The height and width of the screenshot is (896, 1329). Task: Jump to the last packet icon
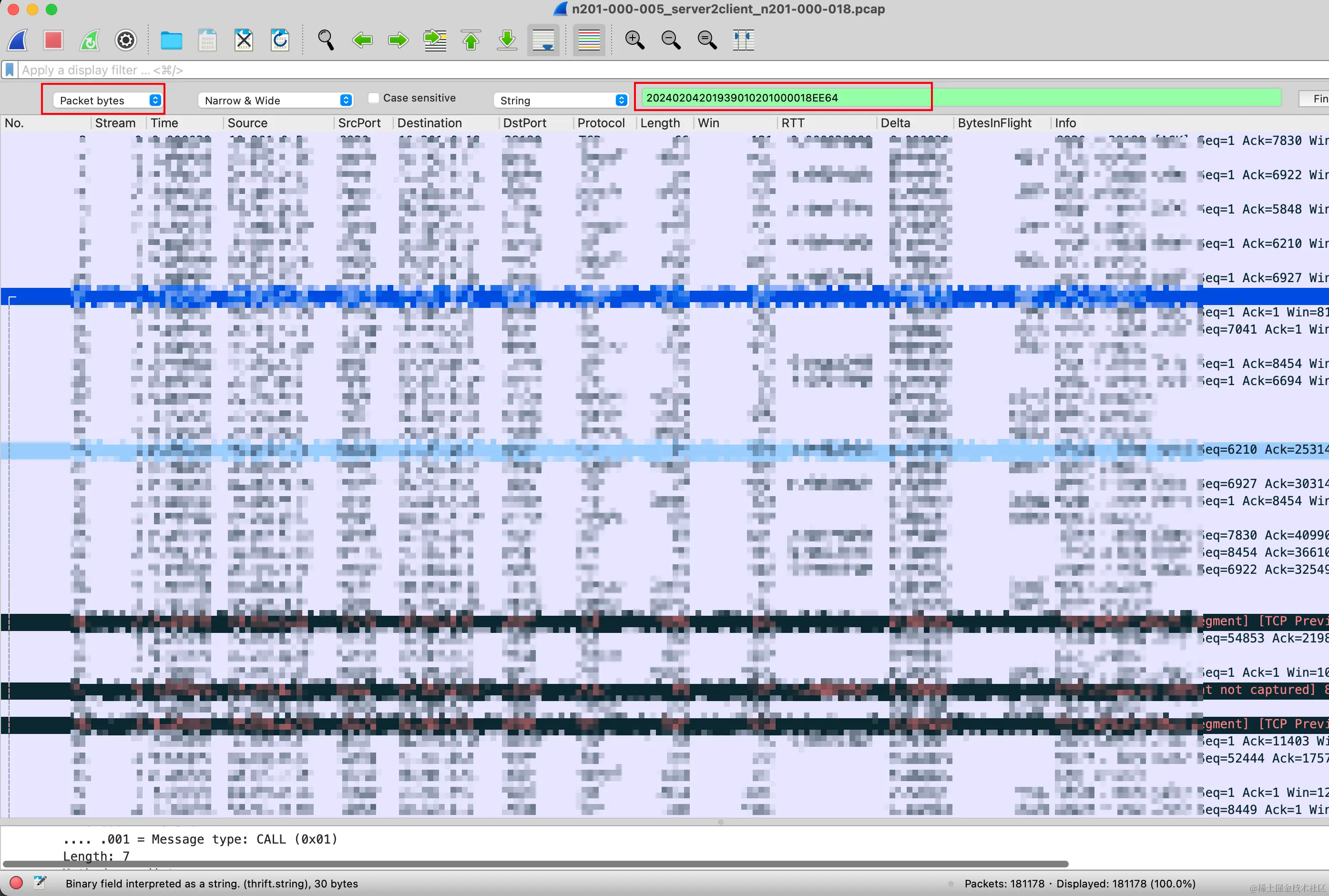pyautogui.click(x=507, y=40)
